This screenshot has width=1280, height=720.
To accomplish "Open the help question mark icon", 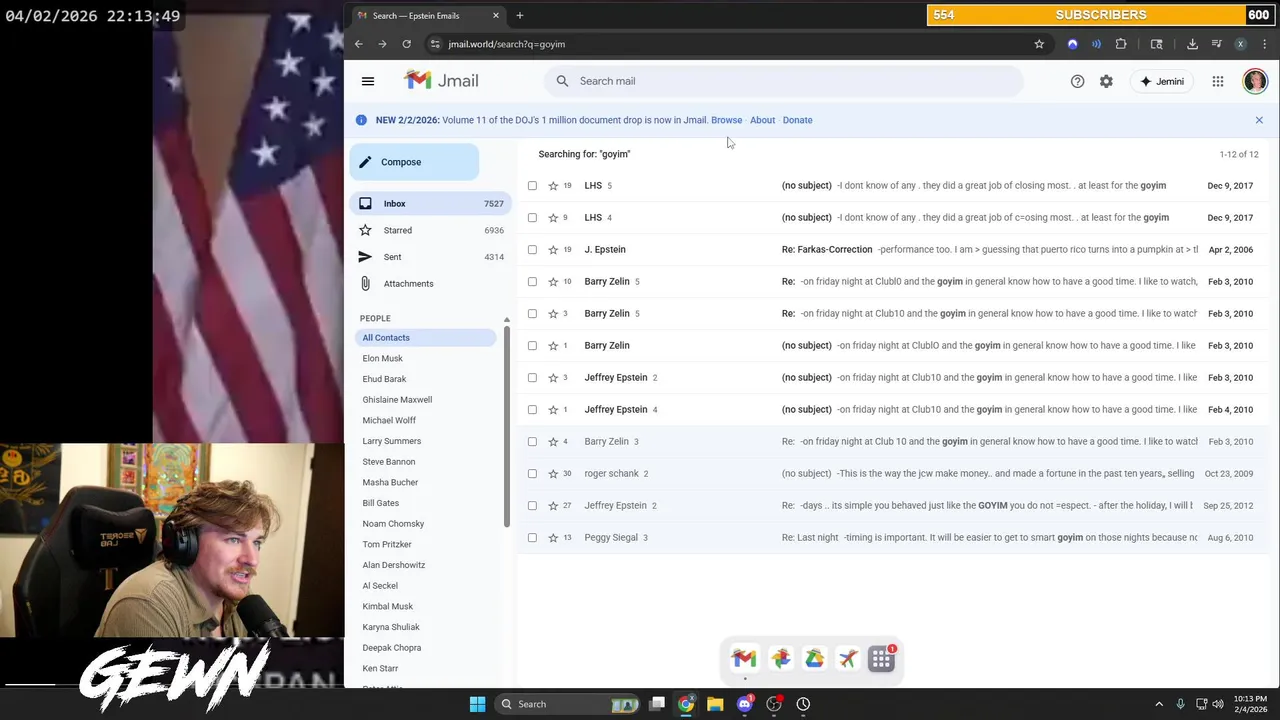I will 1077,81.
